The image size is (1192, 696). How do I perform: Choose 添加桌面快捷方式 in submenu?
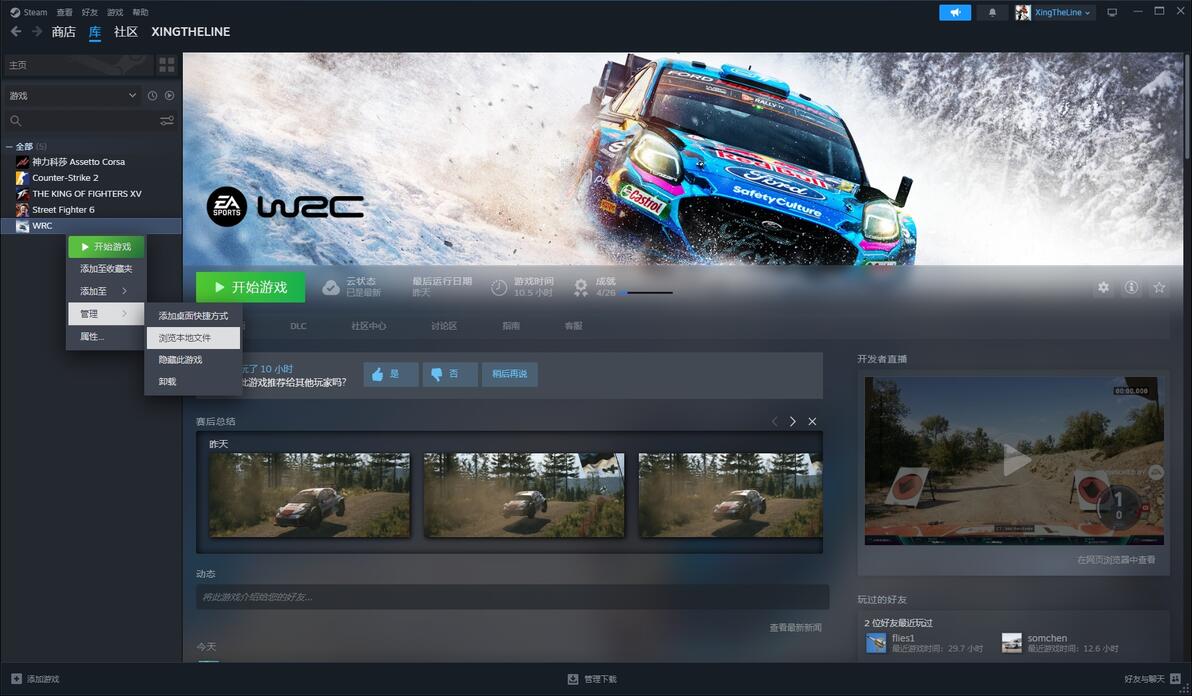(x=193, y=315)
